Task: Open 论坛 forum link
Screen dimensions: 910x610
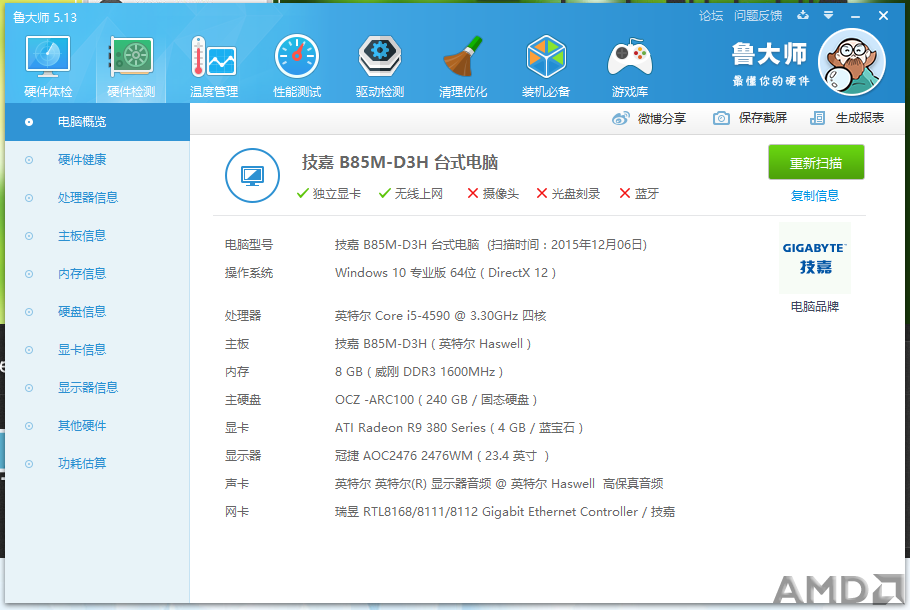Action: (x=711, y=16)
